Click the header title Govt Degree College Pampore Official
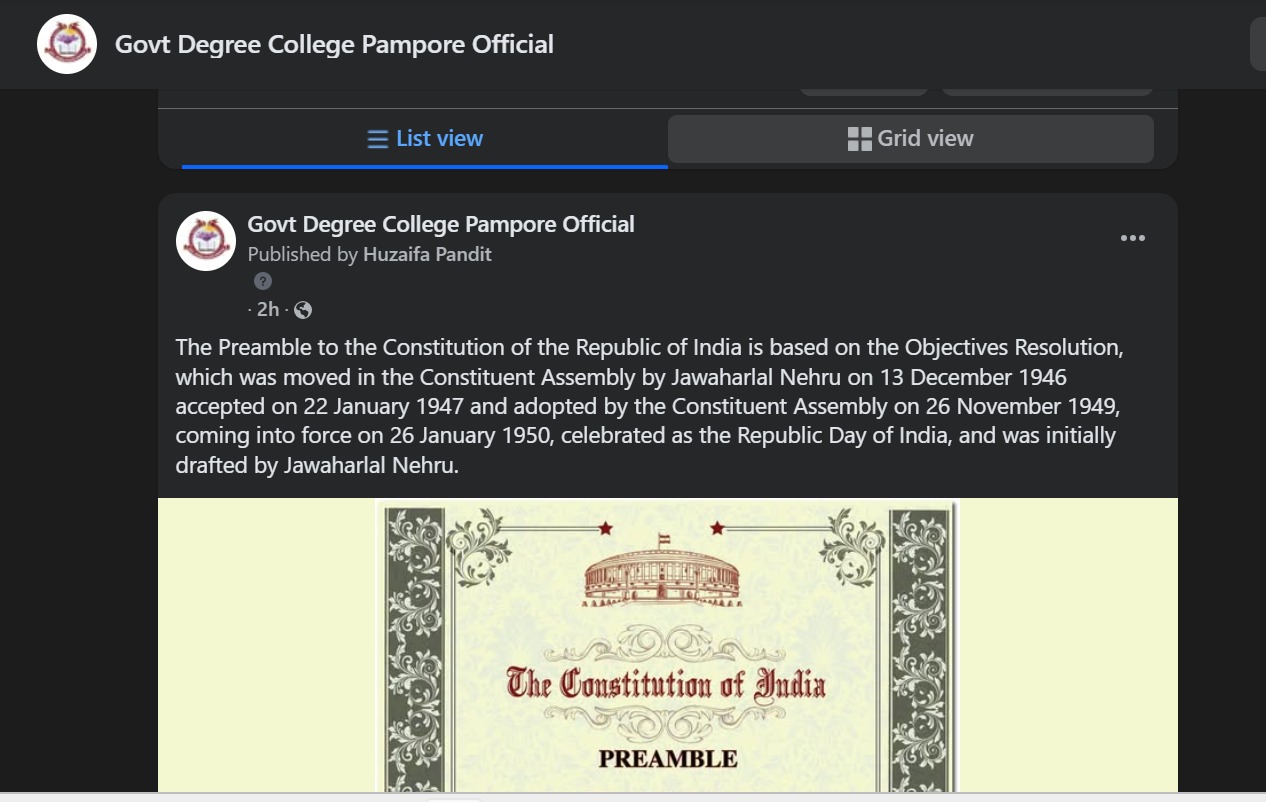Screen dimensions: 1266x802 tap(334, 44)
